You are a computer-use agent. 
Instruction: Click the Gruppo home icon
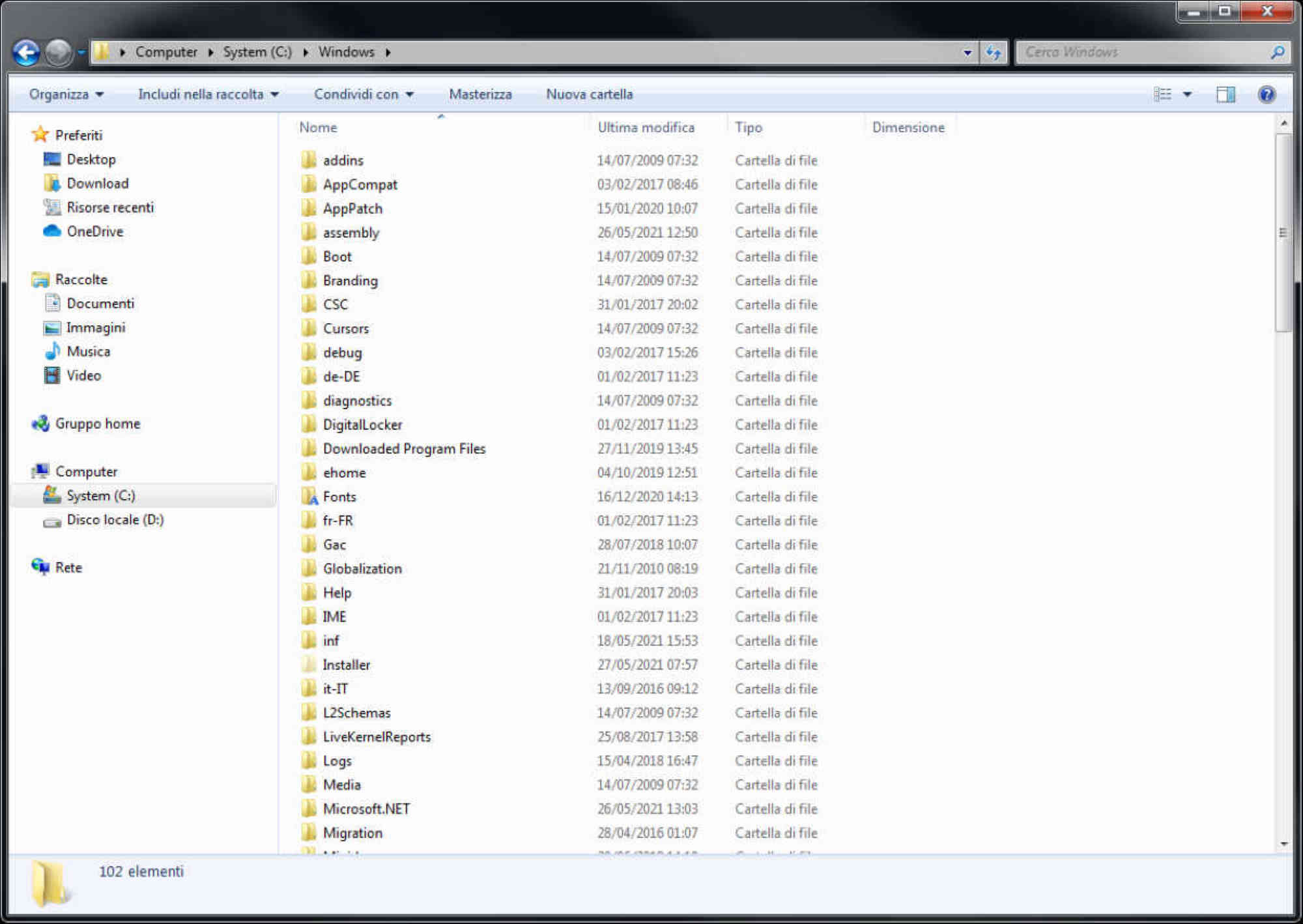tap(40, 424)
